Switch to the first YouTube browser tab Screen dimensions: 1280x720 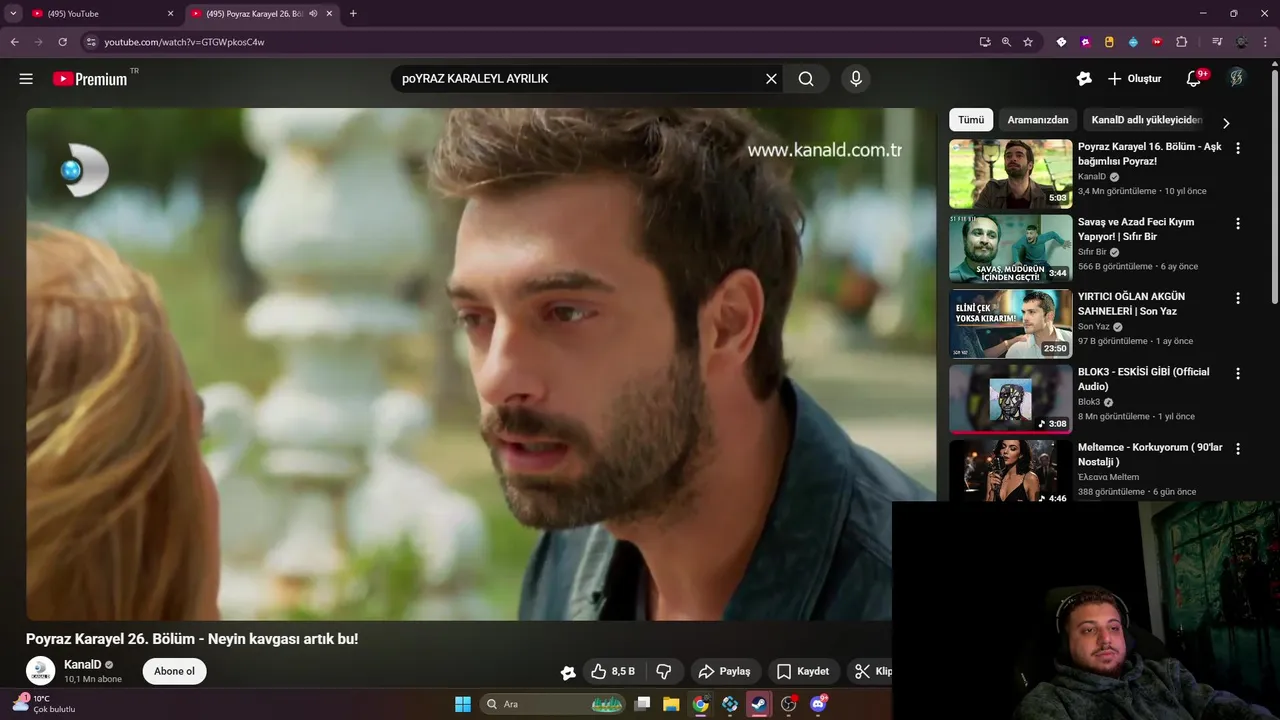tap(102, 14)
